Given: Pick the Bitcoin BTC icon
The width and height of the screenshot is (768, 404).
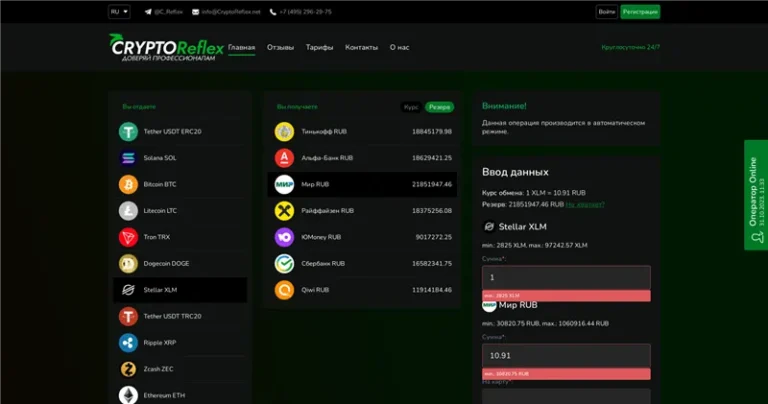Looking at the screenshot, I should point(128,184).
